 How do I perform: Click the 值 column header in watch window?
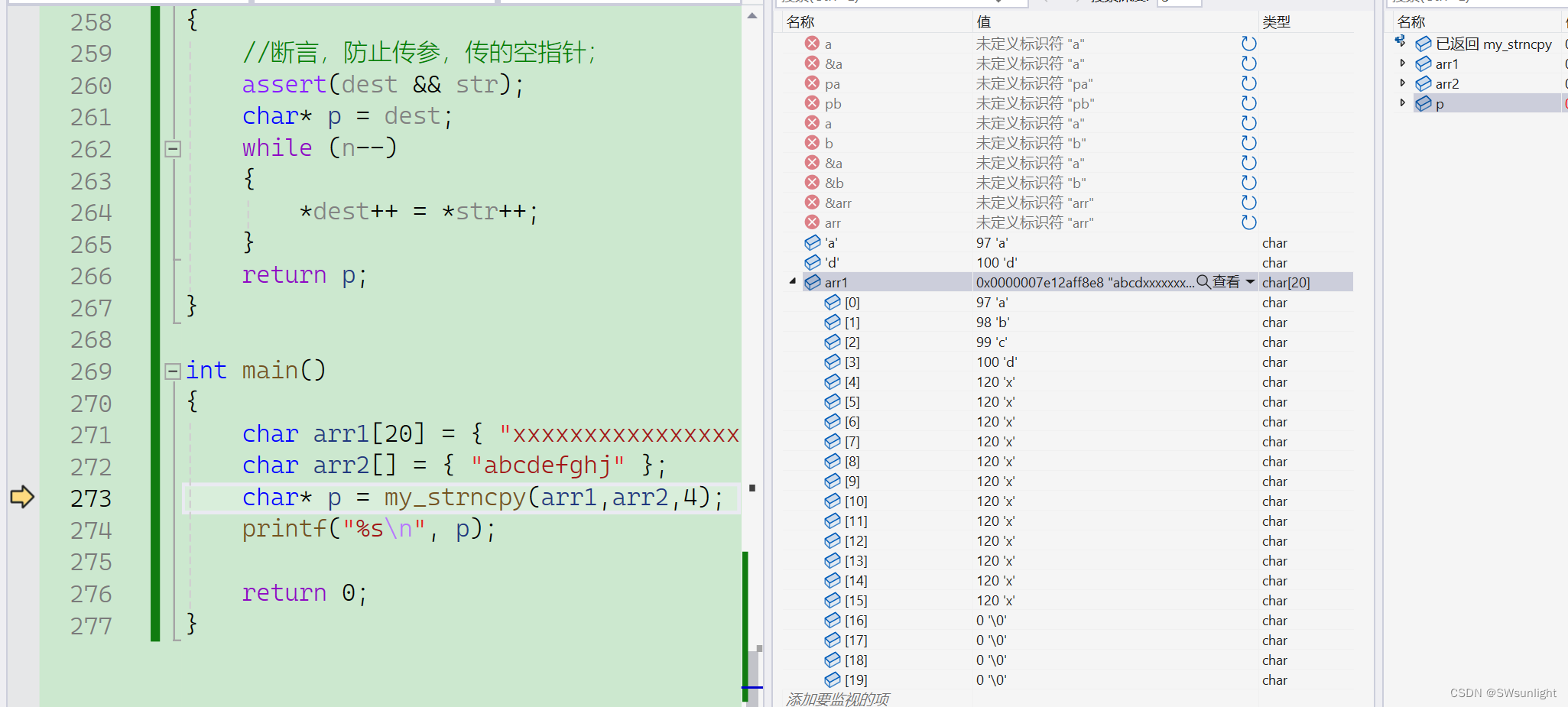[x=984, y=22]
